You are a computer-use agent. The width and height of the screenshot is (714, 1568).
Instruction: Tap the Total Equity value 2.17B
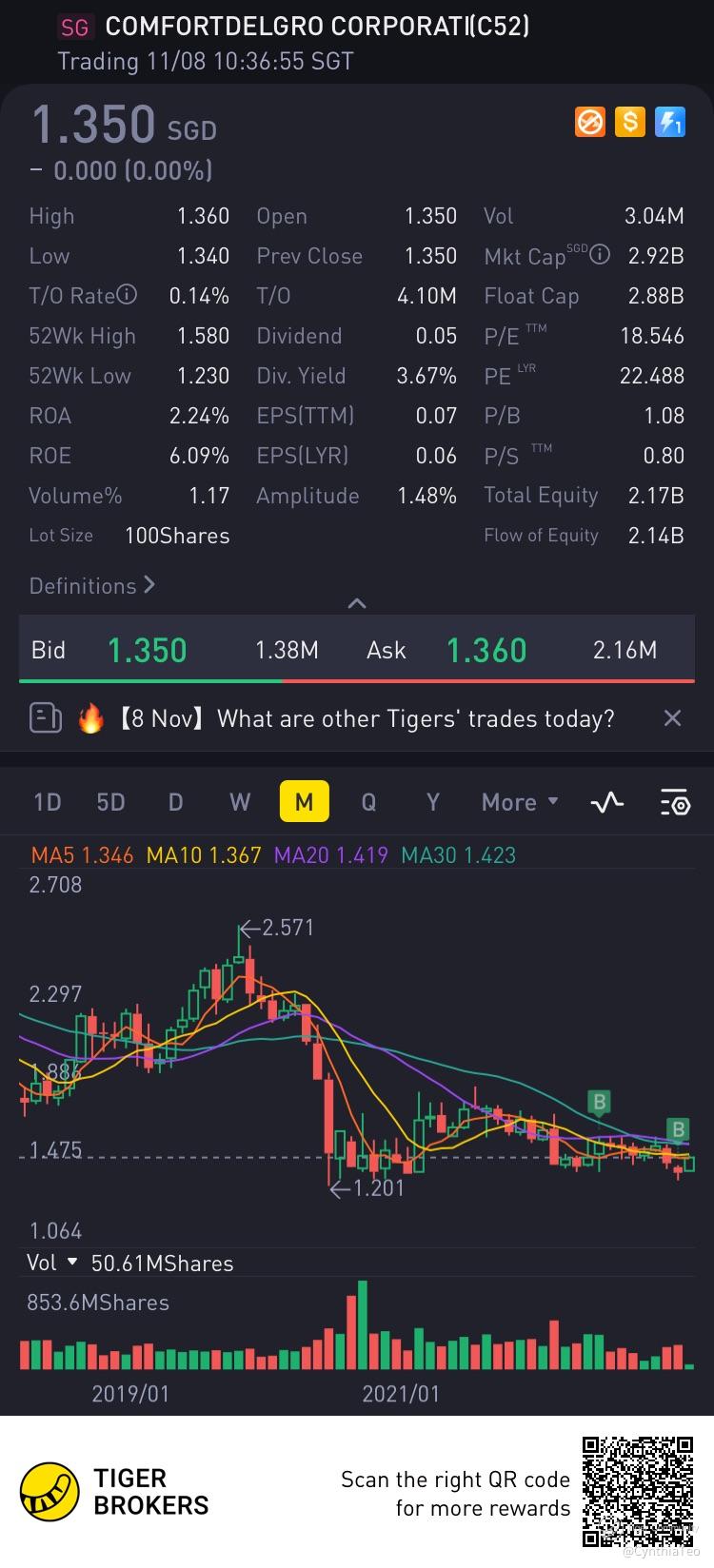click(656, 496)
